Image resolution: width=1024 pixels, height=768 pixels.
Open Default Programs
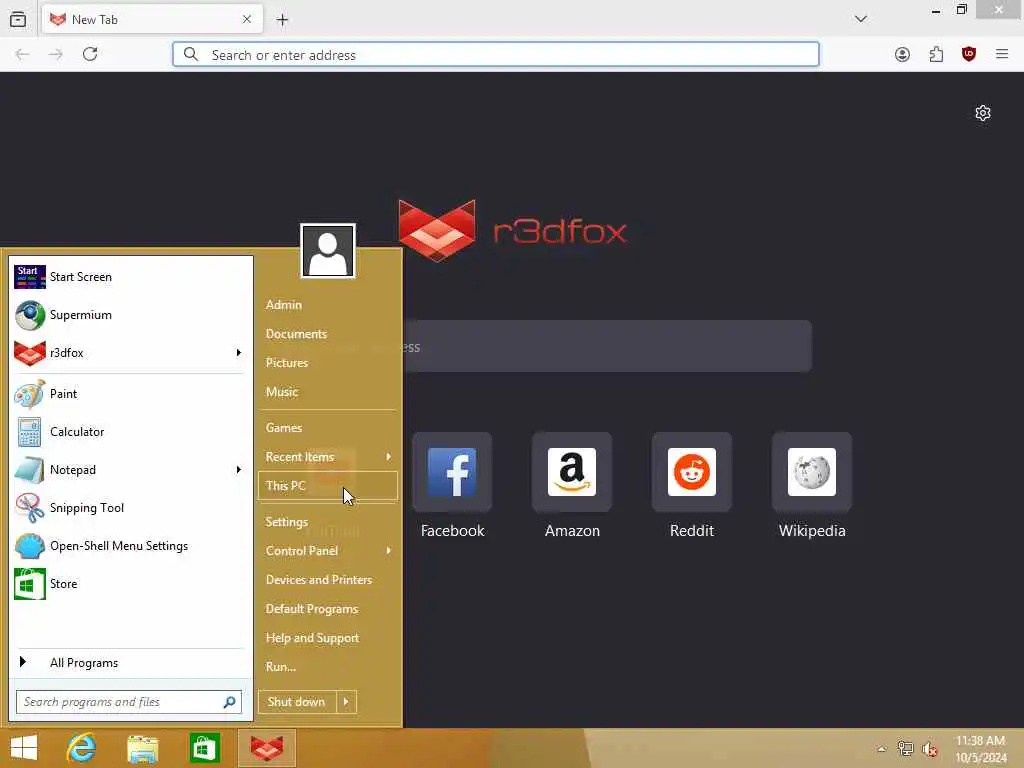tap(327, 609)
